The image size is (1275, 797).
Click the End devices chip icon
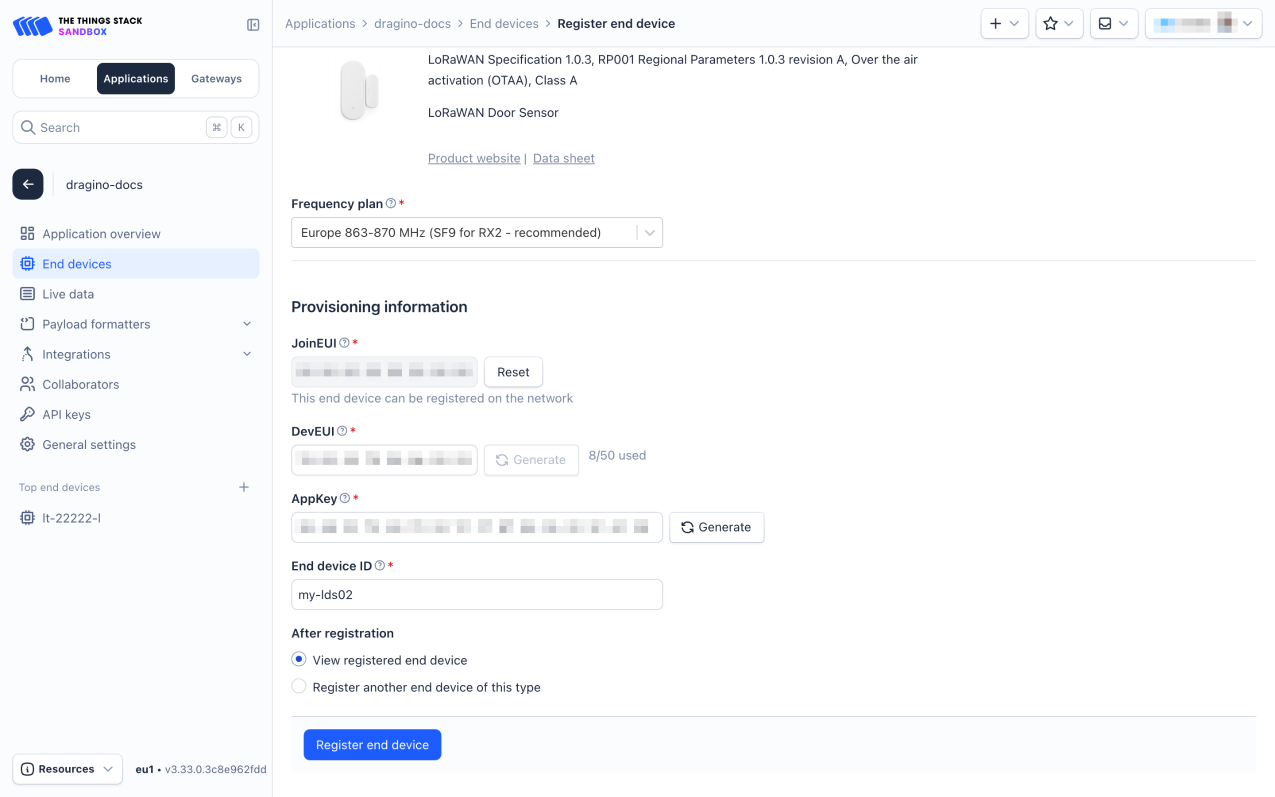point(27,263)
